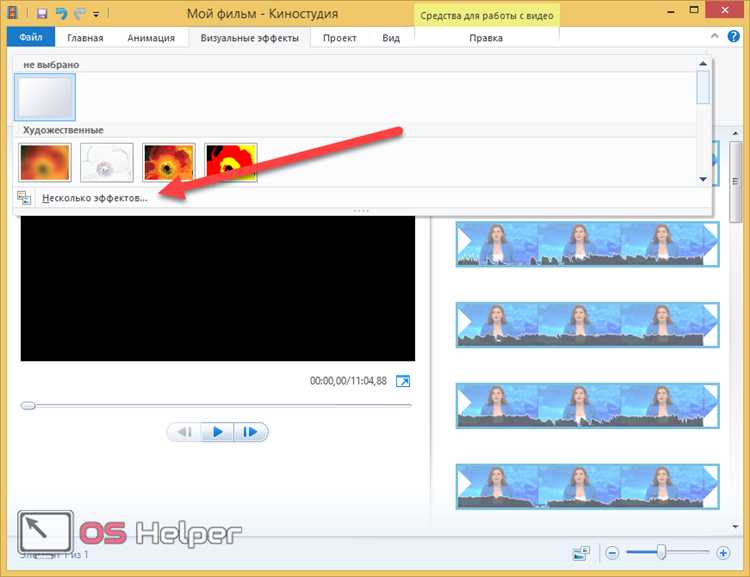Screen dimensions: 750x577
Task: Open Help with the question mark icon
Action: (x=733, y=36)
